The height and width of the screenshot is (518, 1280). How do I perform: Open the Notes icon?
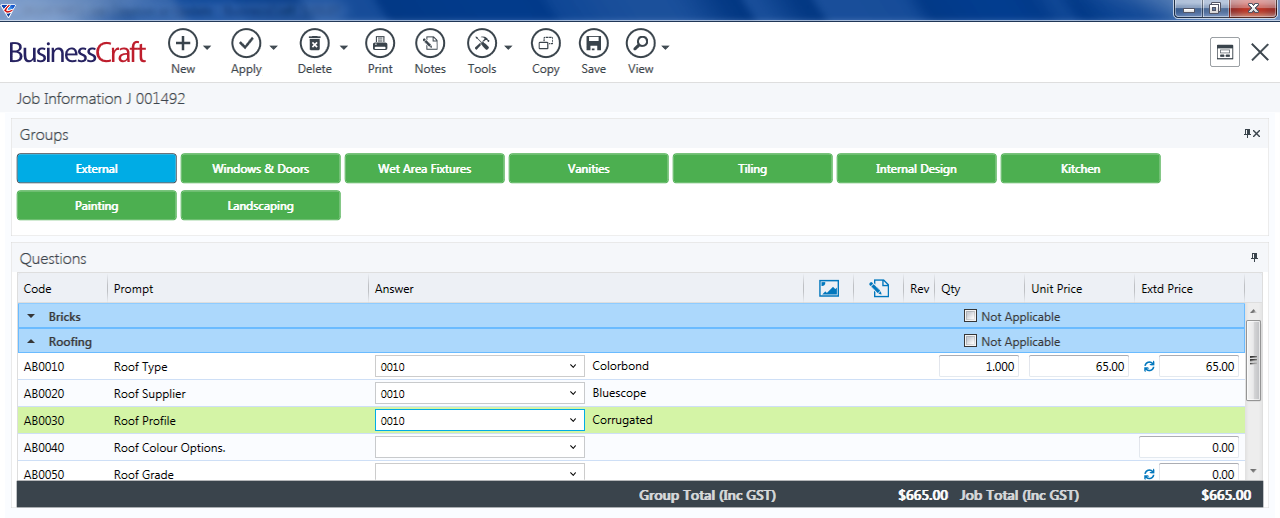point(430,44)
